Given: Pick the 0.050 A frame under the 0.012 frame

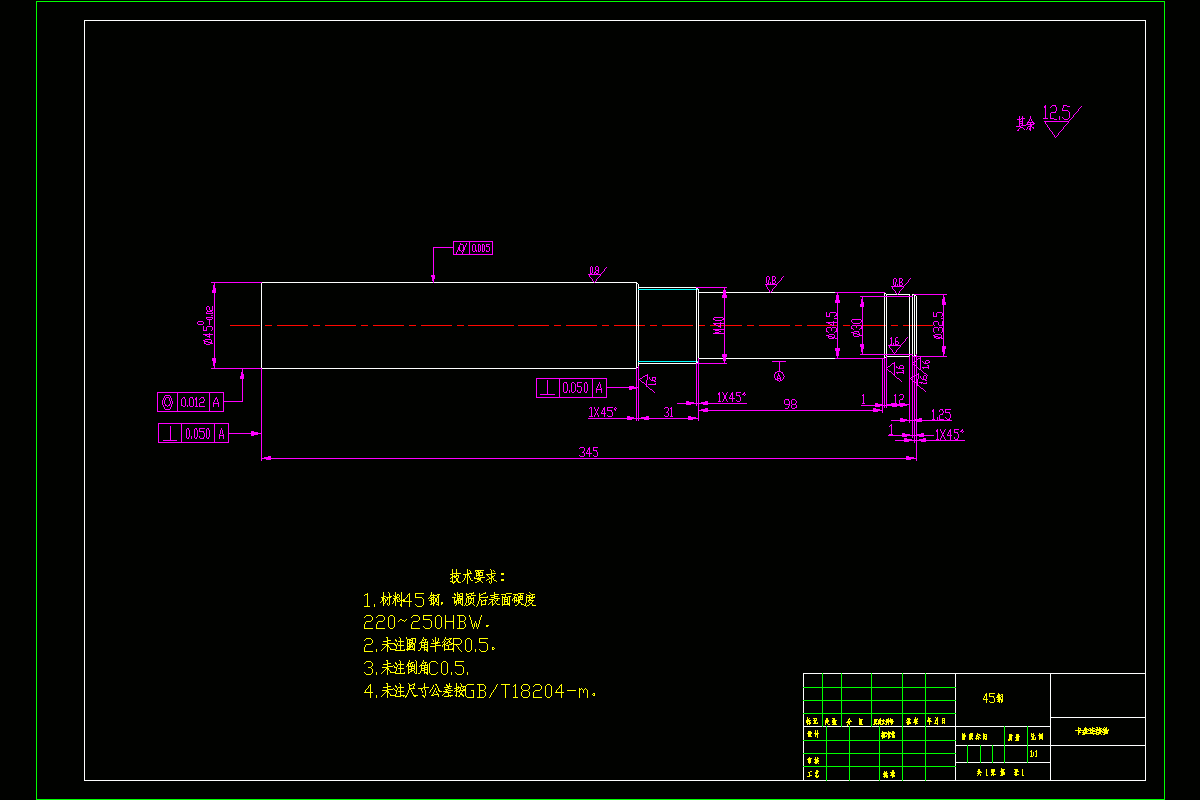Looking at the screenshot, I should click(x=194, y=433).
